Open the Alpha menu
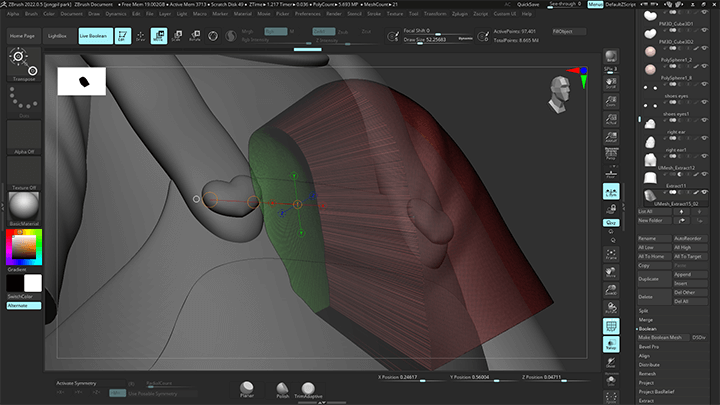The image size is (720, 405). coord(13,14)
